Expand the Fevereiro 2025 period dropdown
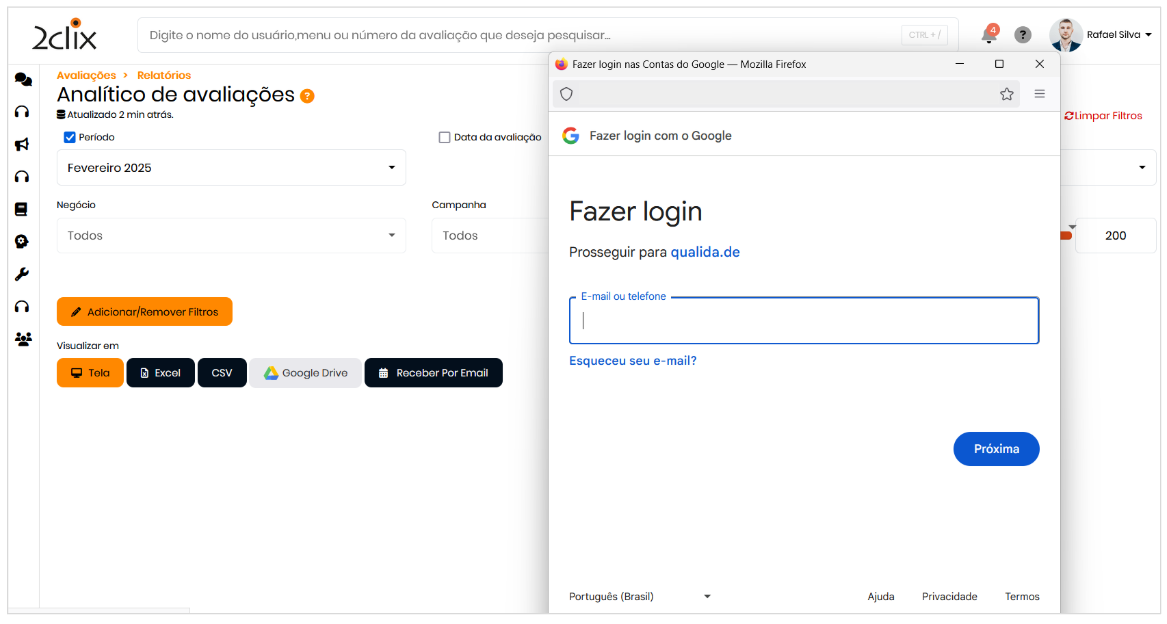The image size is (1167, 624). pos(231,168)
